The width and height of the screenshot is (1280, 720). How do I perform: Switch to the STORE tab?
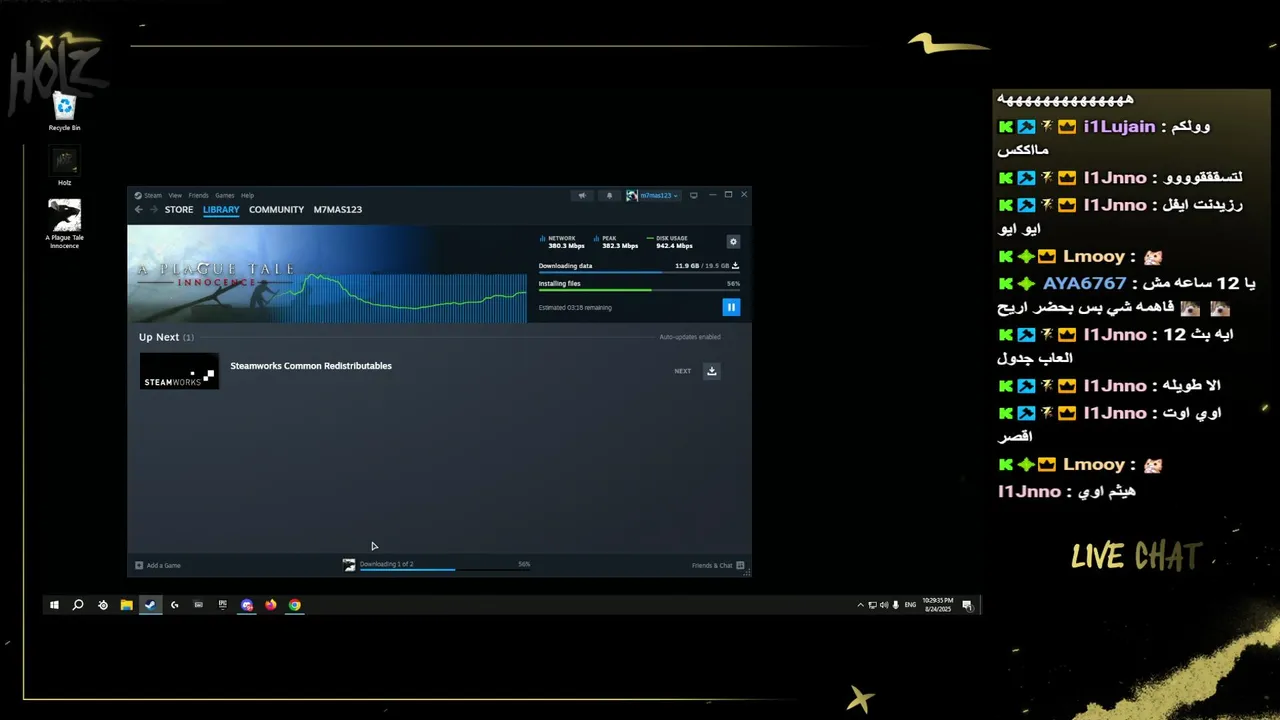pyautogui.click(x=179, y=210)
